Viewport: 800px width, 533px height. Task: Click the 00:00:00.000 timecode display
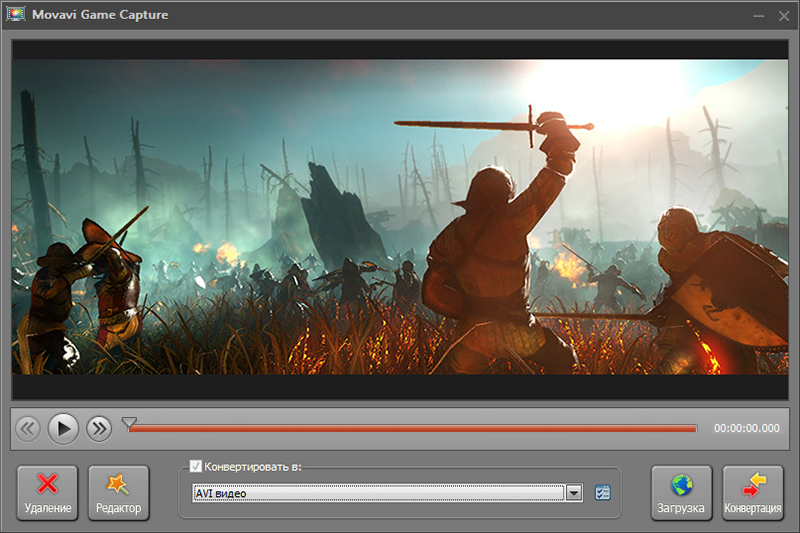point(746,429)
